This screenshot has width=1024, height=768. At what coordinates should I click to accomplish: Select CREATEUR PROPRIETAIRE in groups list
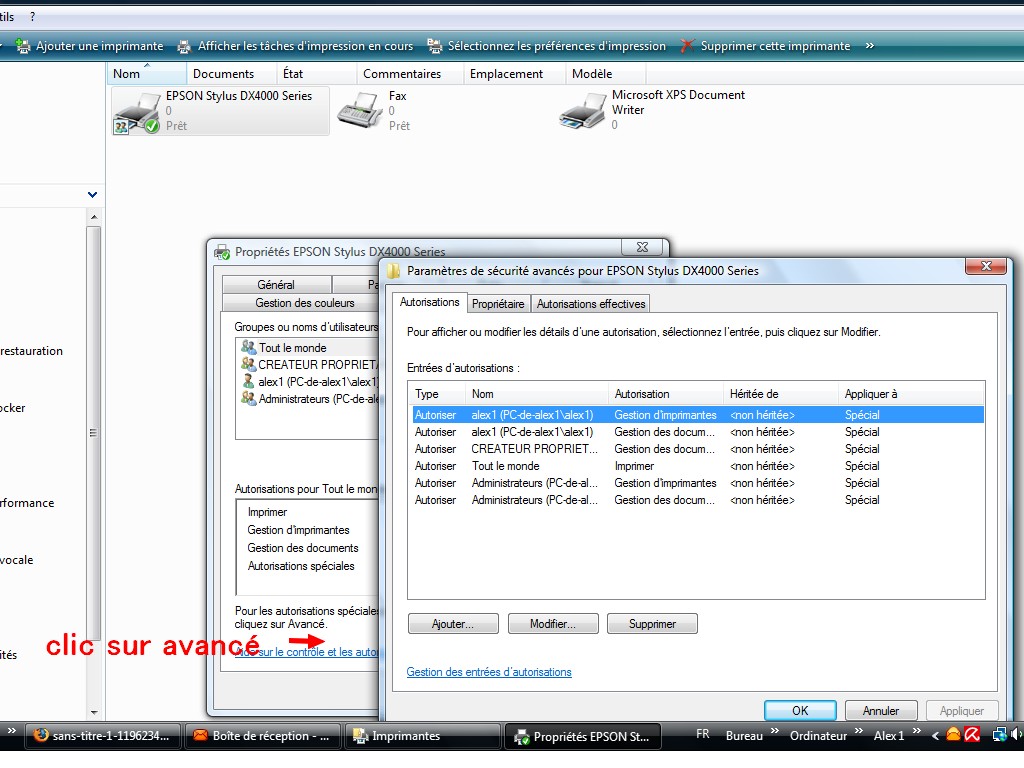click(x=310, y=364)
